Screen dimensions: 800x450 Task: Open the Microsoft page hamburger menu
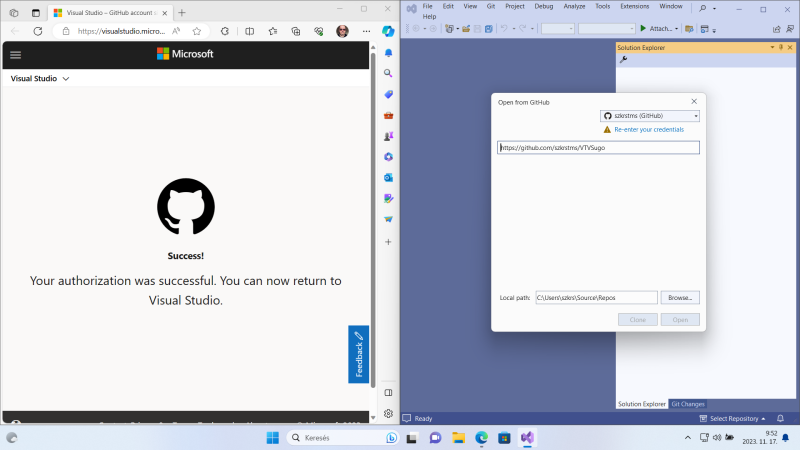(15, 55)
